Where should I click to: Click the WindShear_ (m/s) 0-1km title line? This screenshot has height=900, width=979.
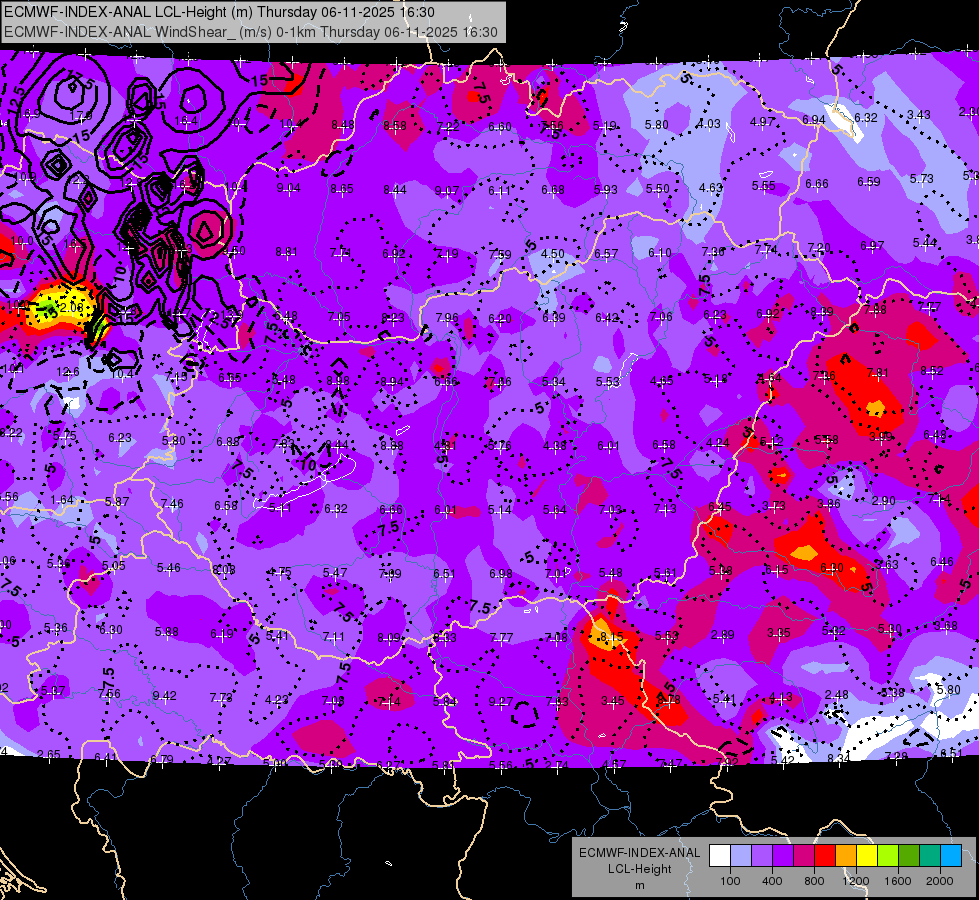click(250, 32)
